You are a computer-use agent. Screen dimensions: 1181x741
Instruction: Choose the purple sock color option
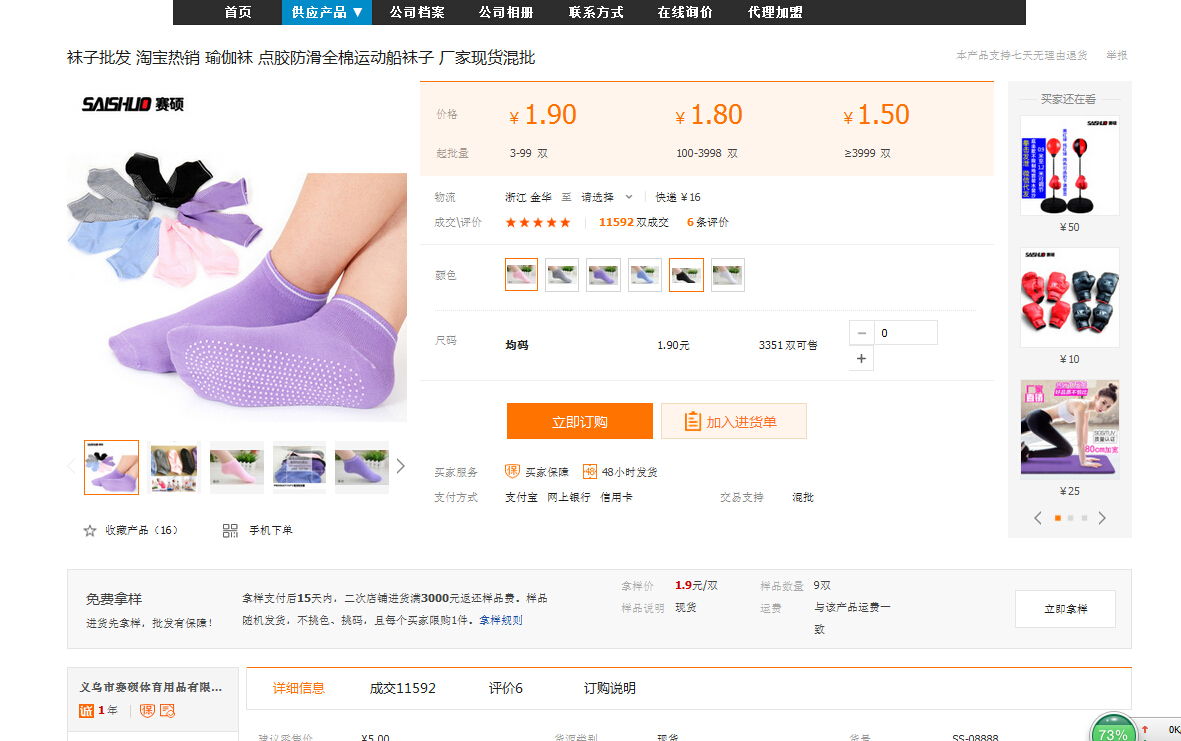coord(603,275)
